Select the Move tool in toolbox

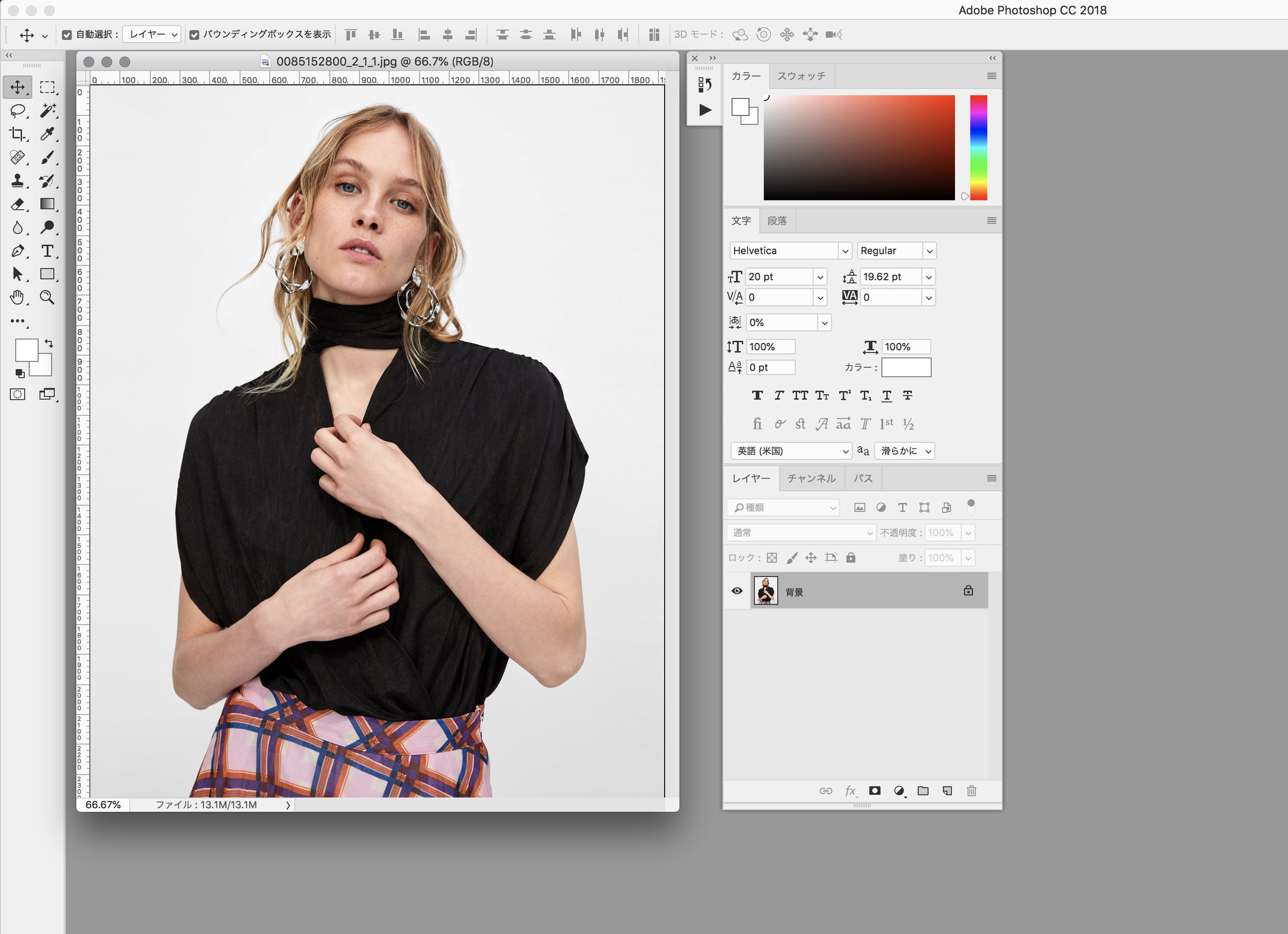tap(17, 87)
